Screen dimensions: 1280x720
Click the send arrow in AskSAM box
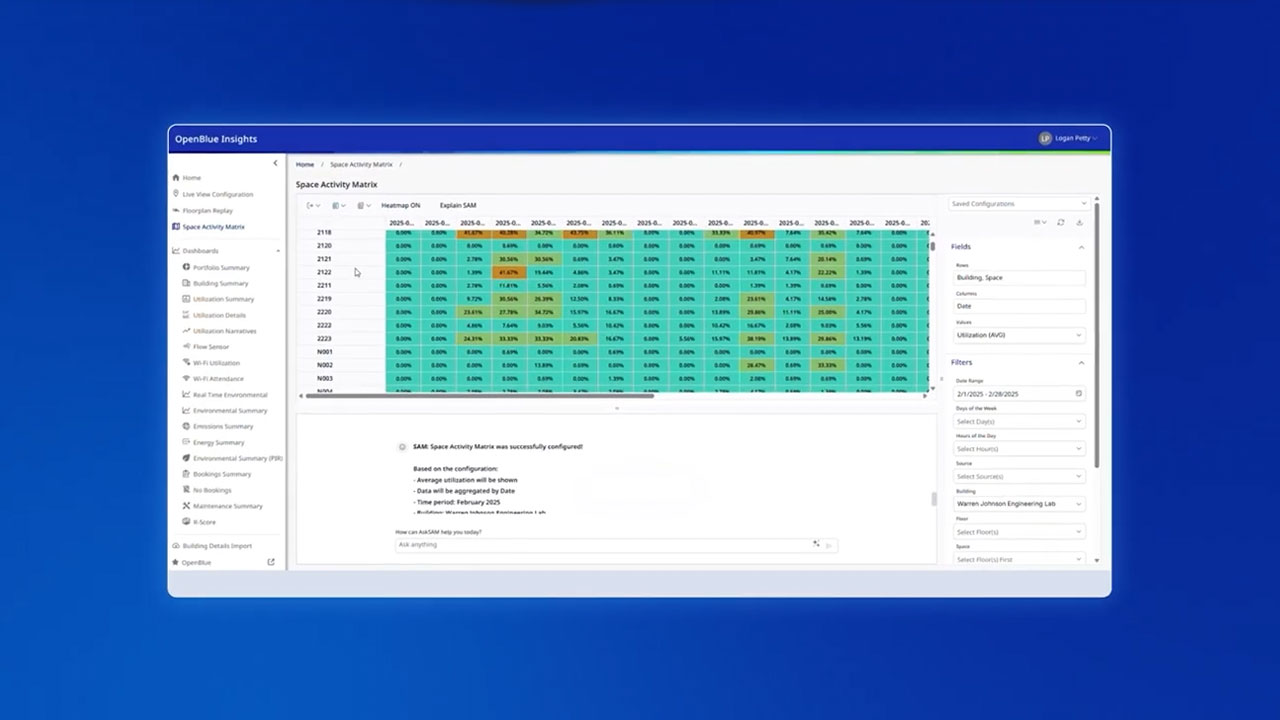[829, 545]
